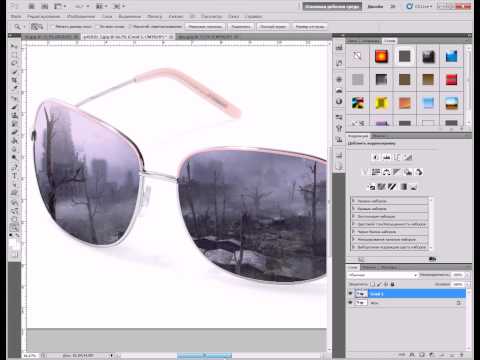
Task: Click the create new layer icon
Action: click(x=452, y=355)
